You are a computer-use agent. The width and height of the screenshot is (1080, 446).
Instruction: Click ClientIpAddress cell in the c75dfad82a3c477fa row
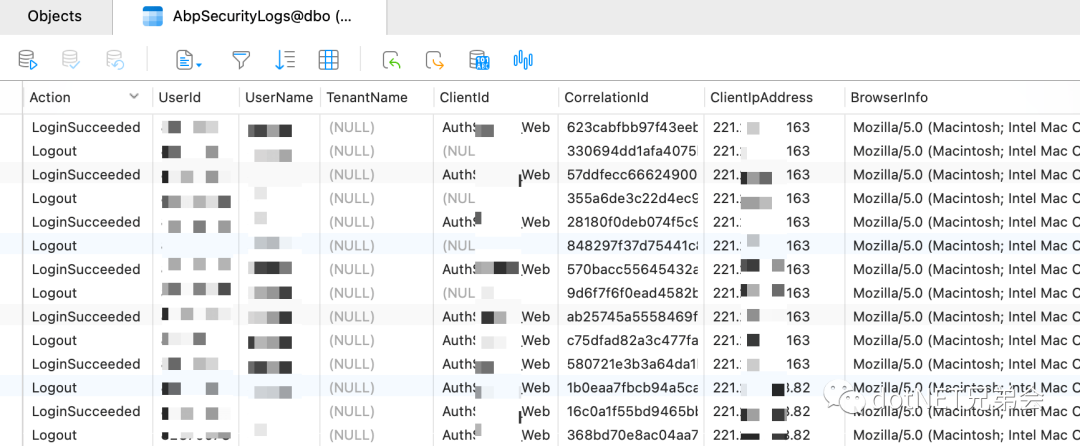pyautogui.click(x=761, y=340)
